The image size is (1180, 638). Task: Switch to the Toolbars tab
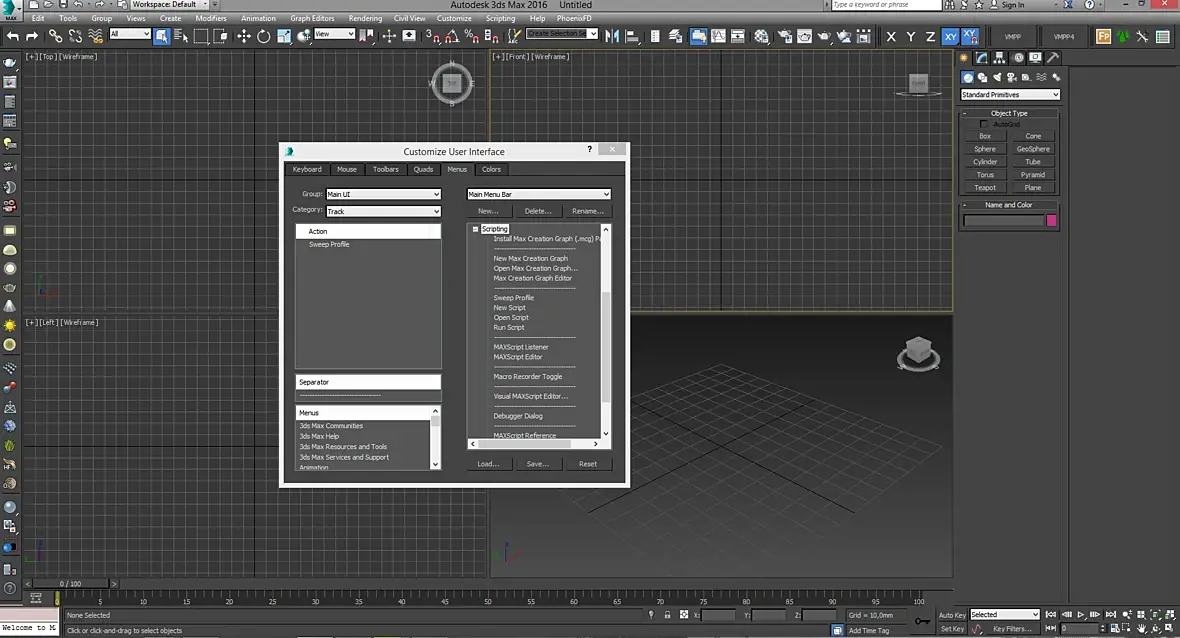(385, 169)
